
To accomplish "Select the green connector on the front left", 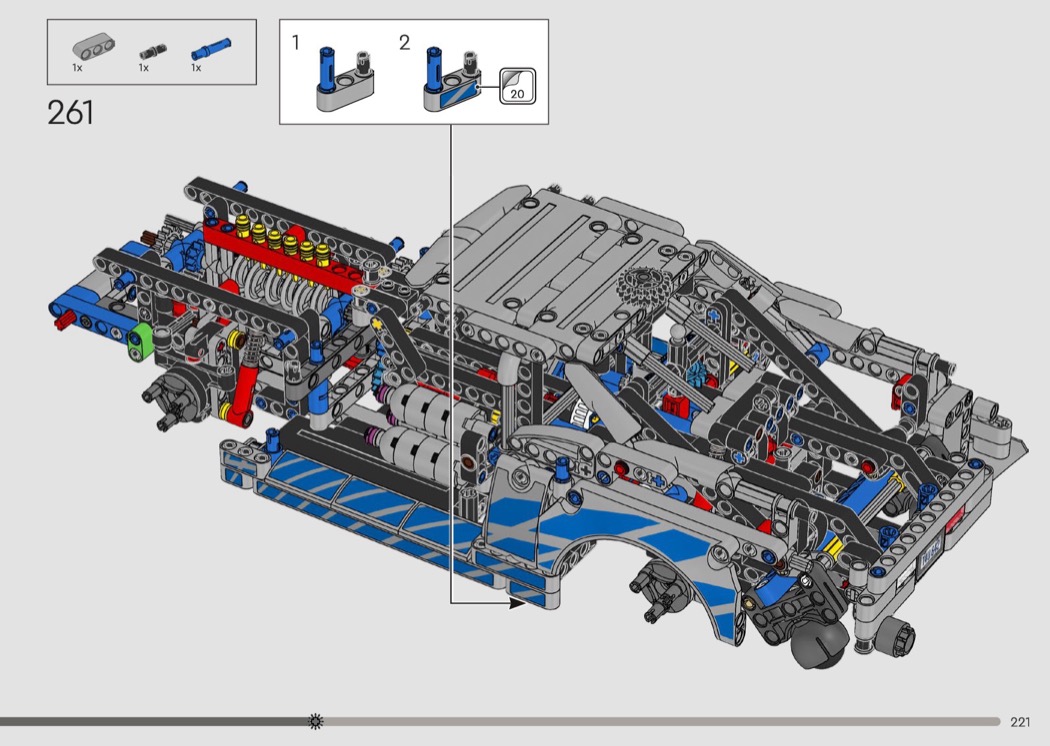I will [141, 337].
